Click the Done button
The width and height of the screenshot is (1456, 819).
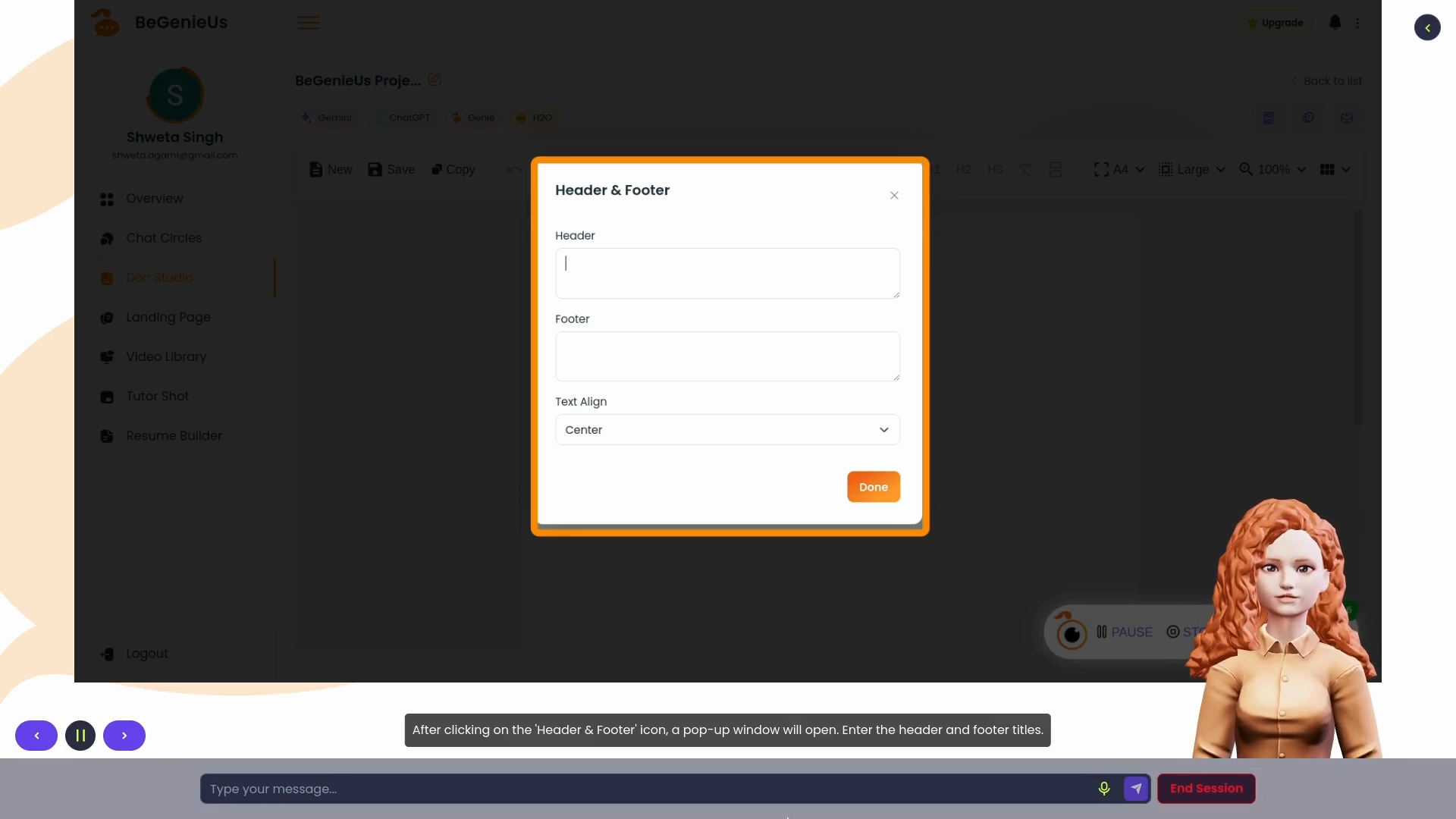tap(873, 487)
